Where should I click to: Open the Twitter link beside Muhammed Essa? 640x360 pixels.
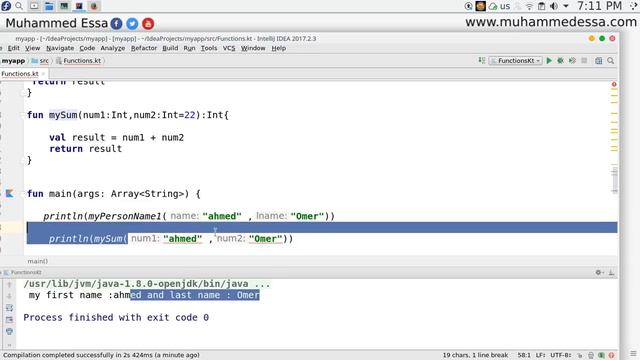(x=132, y=24)
